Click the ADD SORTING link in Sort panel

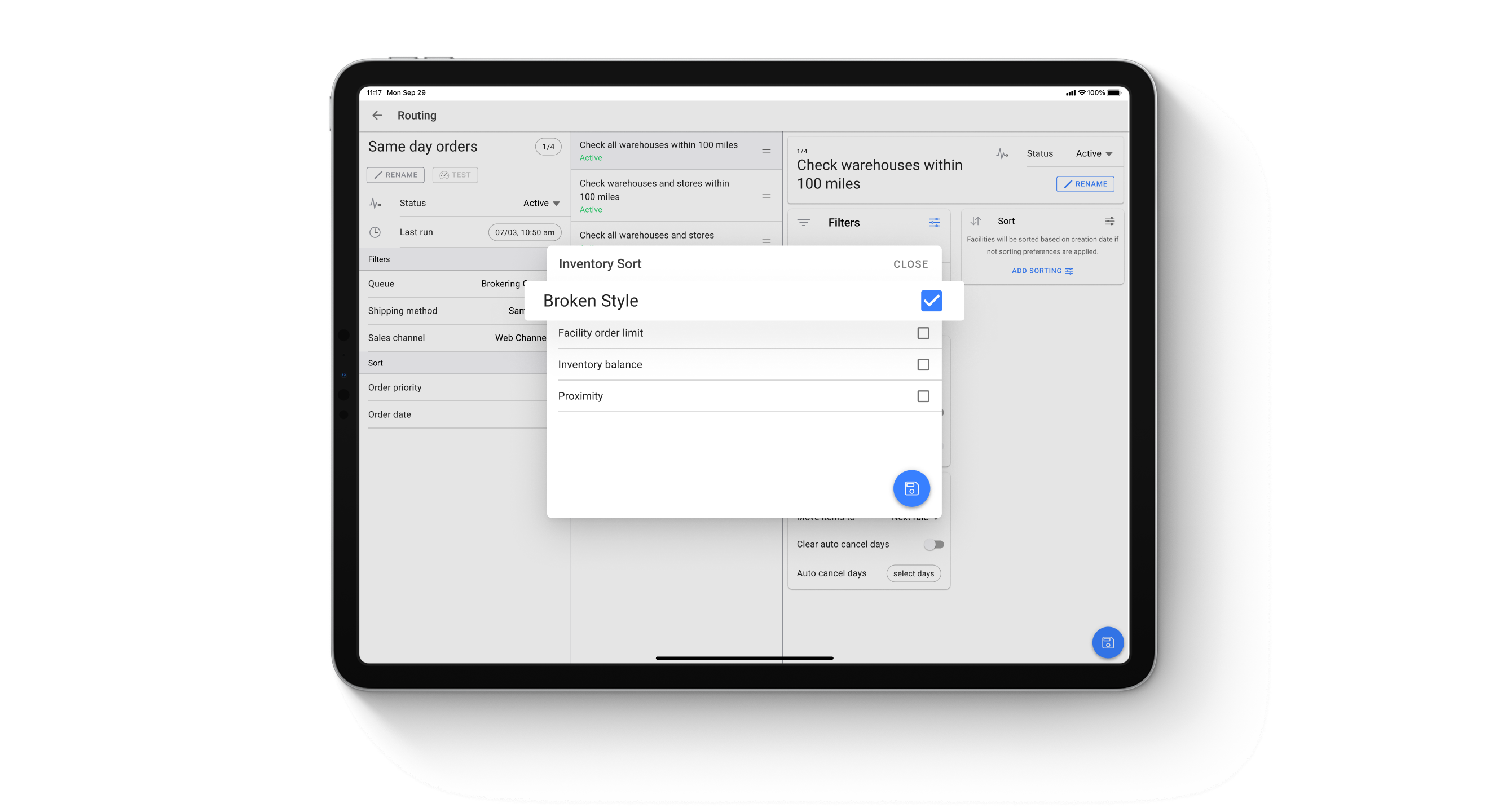point(1041,271)
